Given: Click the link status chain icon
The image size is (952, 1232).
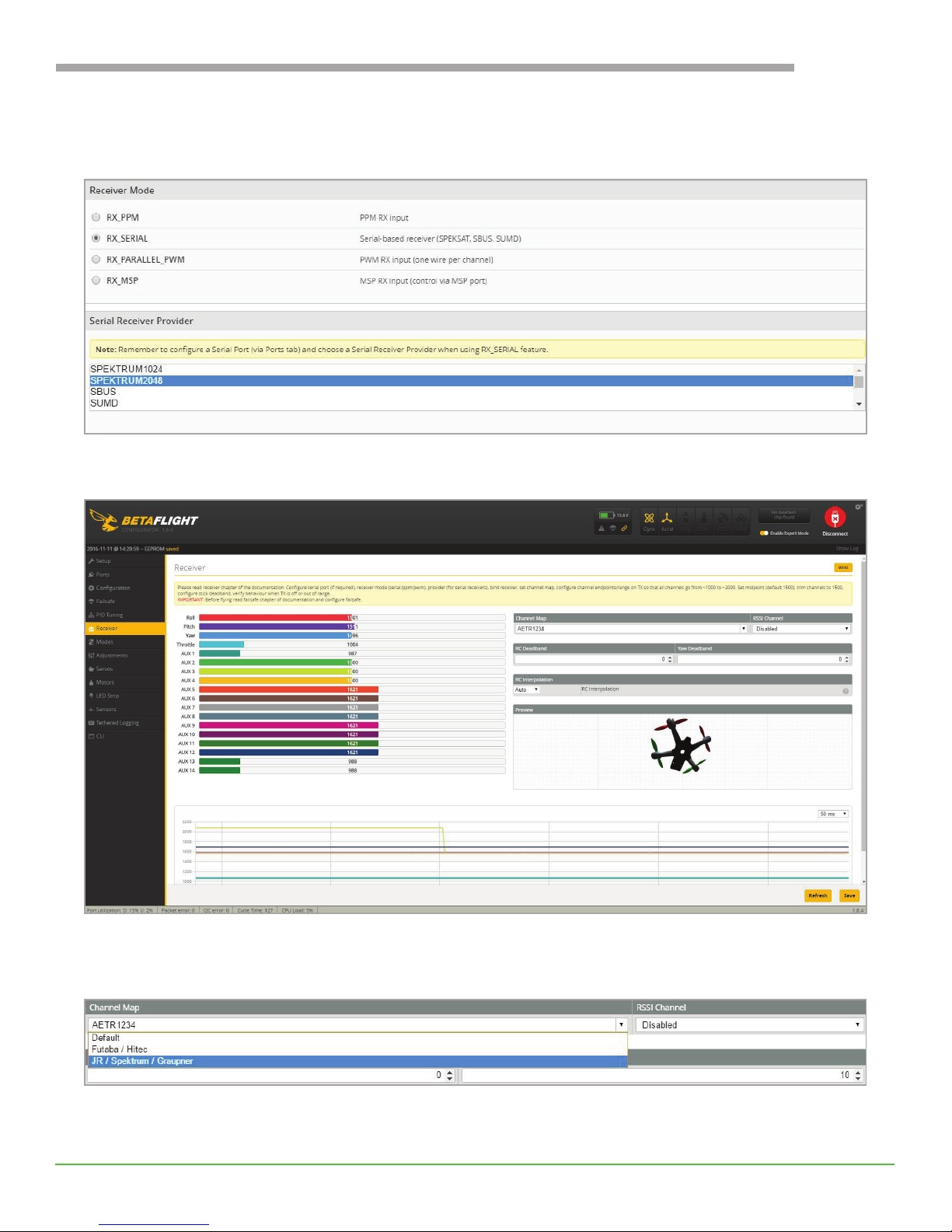Looking at the screenshot, I should tap(624, 529).
